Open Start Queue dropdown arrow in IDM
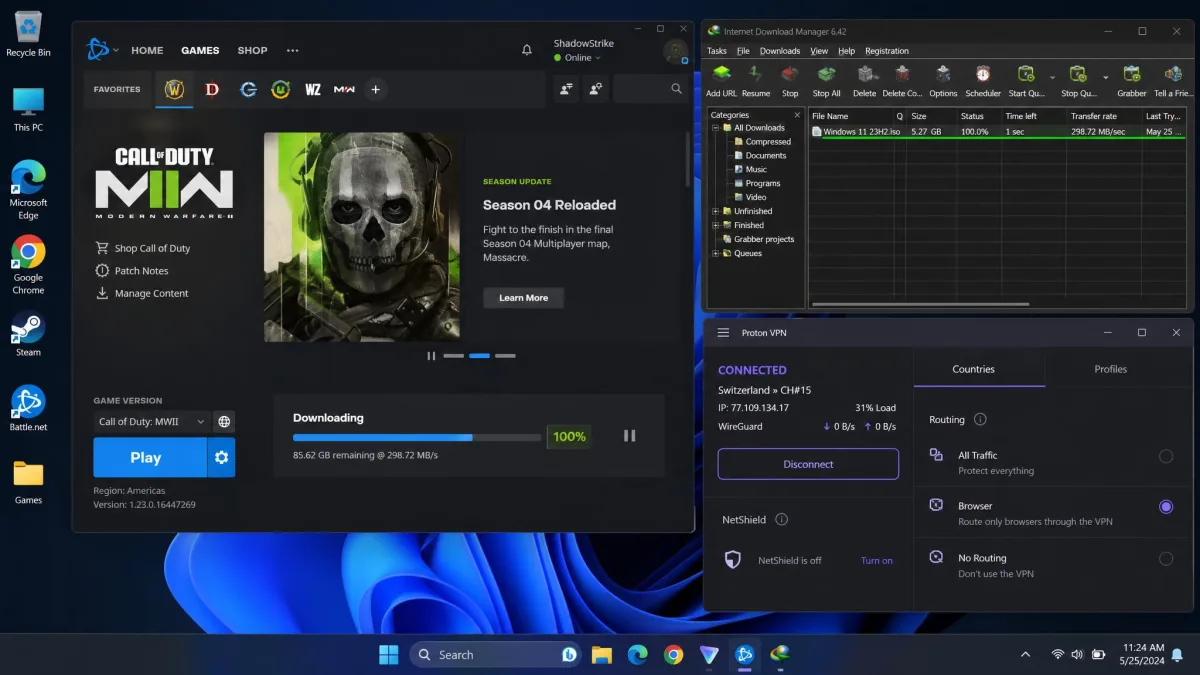 point(1052,77)
